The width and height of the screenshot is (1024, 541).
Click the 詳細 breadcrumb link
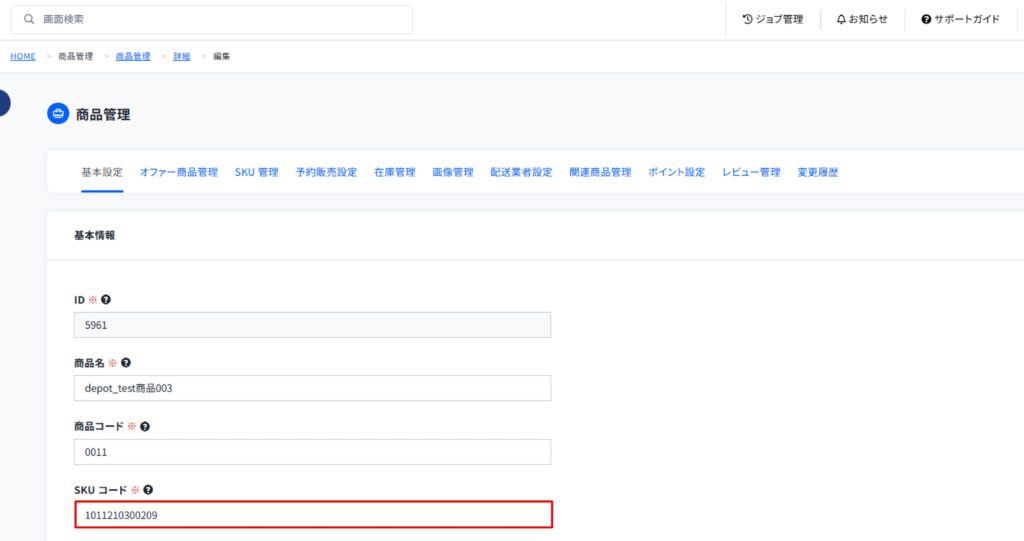(183, 56)
